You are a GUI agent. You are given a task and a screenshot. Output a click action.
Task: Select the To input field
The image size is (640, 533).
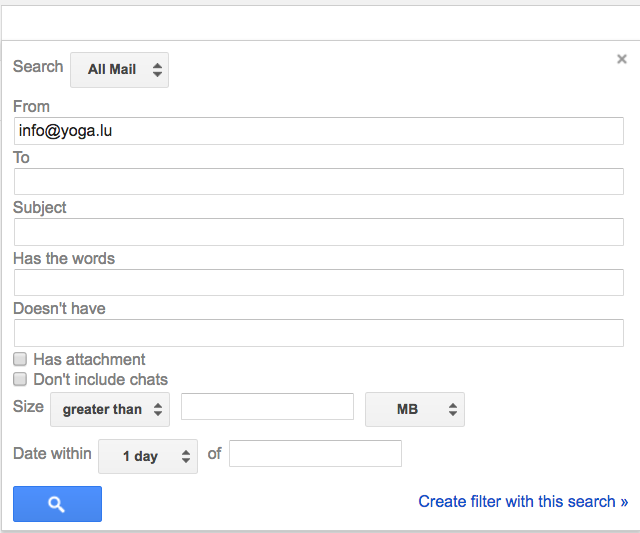(x=319, y=182)
